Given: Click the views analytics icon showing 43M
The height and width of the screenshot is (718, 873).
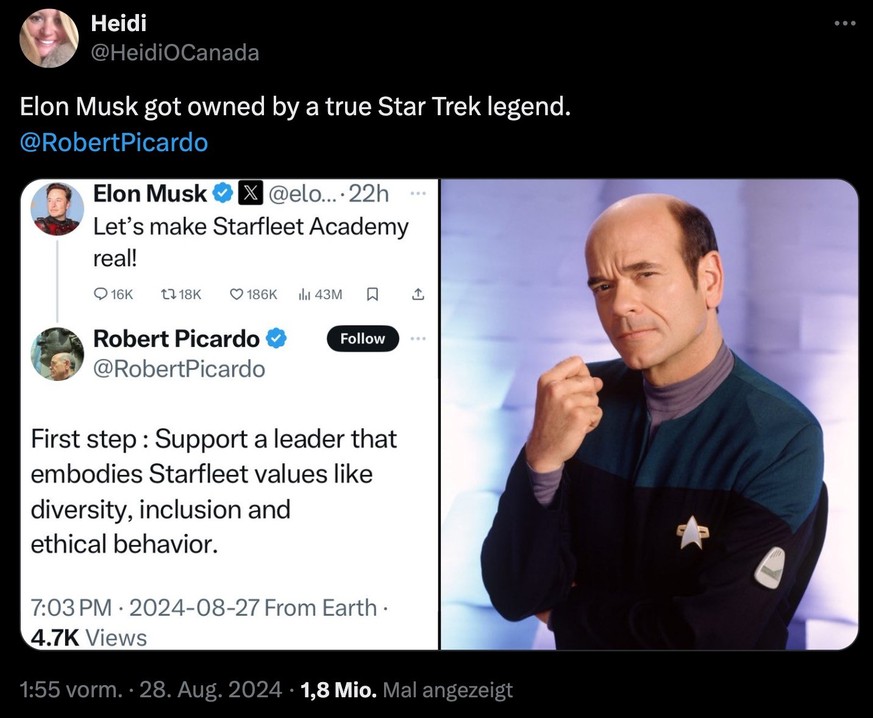Looking at the screenshot, I should pyautogui.click(x=305, y=294).
